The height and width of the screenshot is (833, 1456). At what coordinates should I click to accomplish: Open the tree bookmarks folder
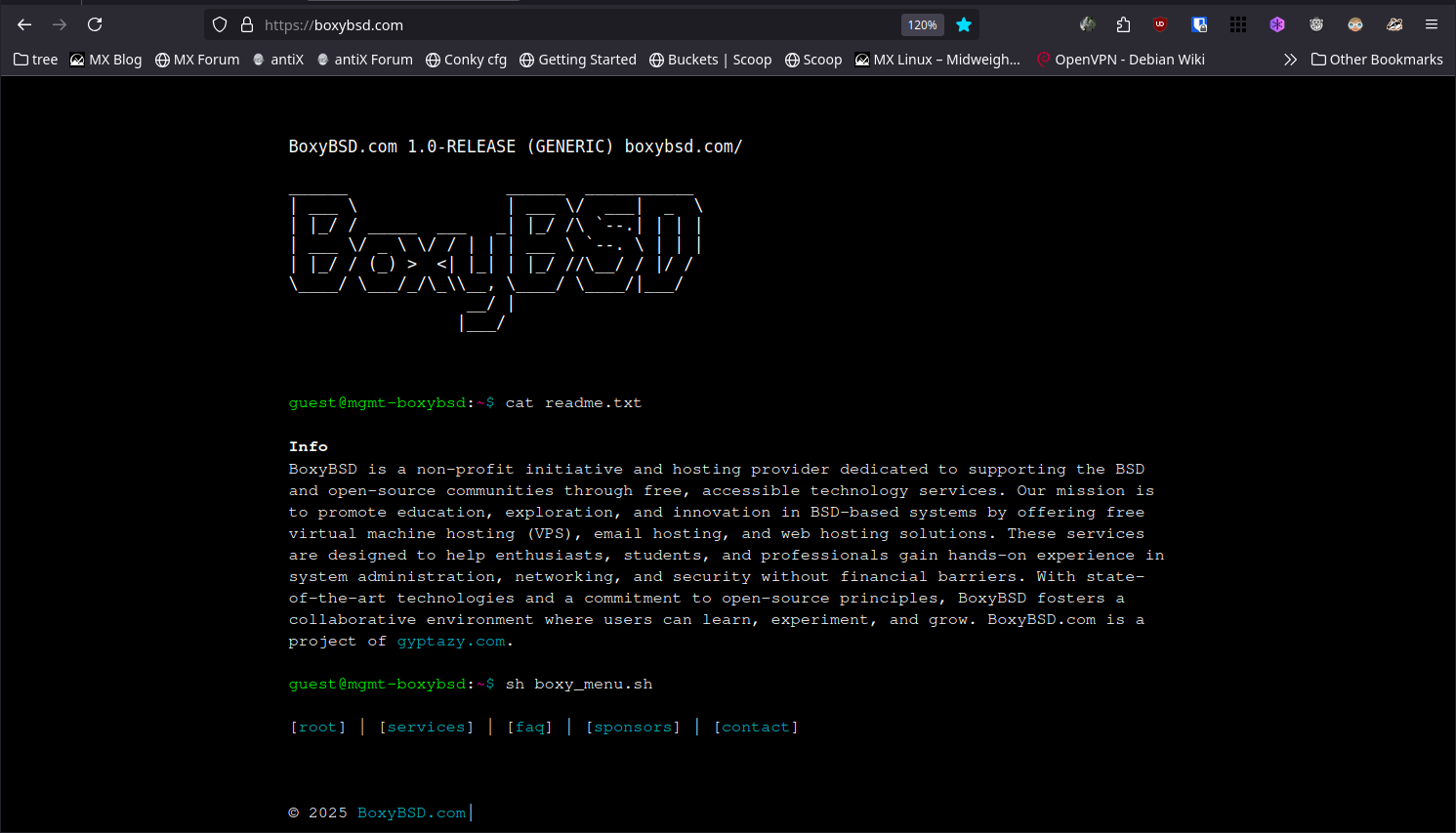coord(36,60)
